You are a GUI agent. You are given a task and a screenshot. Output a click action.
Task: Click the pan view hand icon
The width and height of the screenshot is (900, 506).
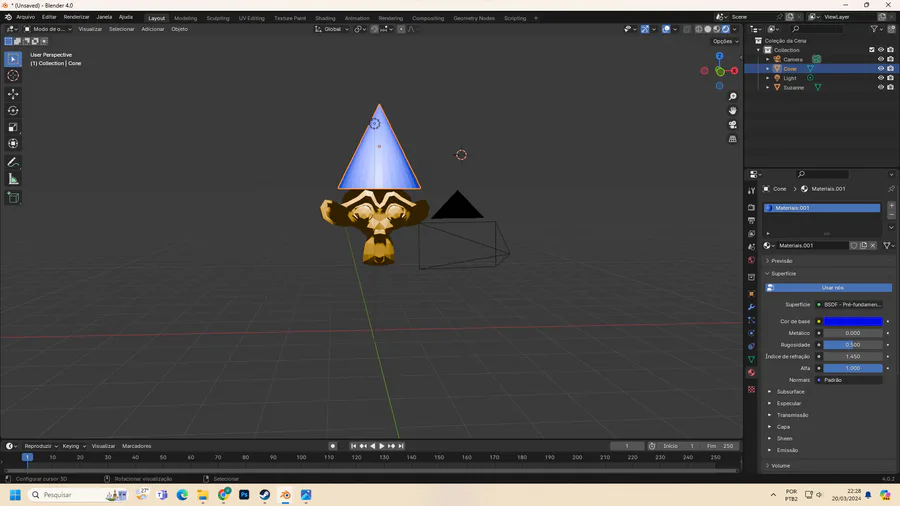(732, 111)
